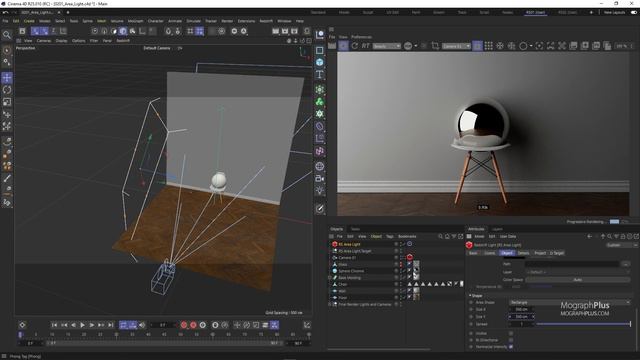Open the Beauty AOV dropdown in RenderView
The width and height of the screenshot is (640, 360).
(x=387, y=46)
